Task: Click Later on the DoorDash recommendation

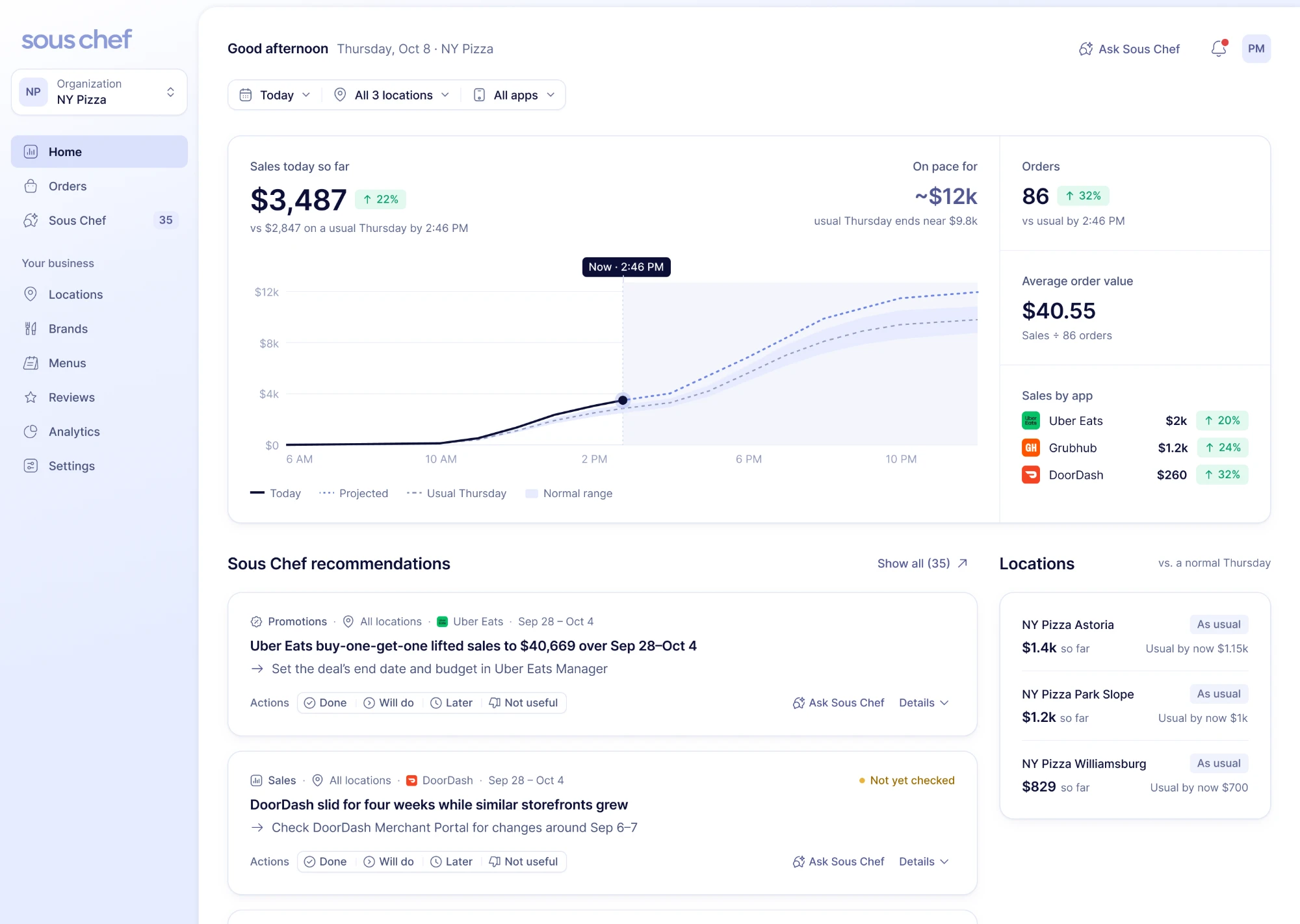Action: coord(452,862)
